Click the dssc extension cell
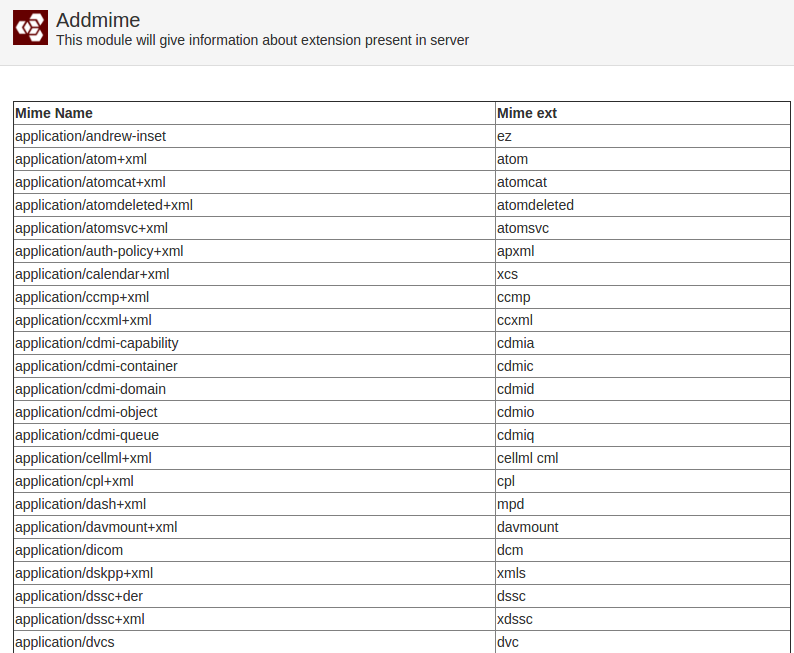Screen dimensions: 794x653 click(643, 596)
